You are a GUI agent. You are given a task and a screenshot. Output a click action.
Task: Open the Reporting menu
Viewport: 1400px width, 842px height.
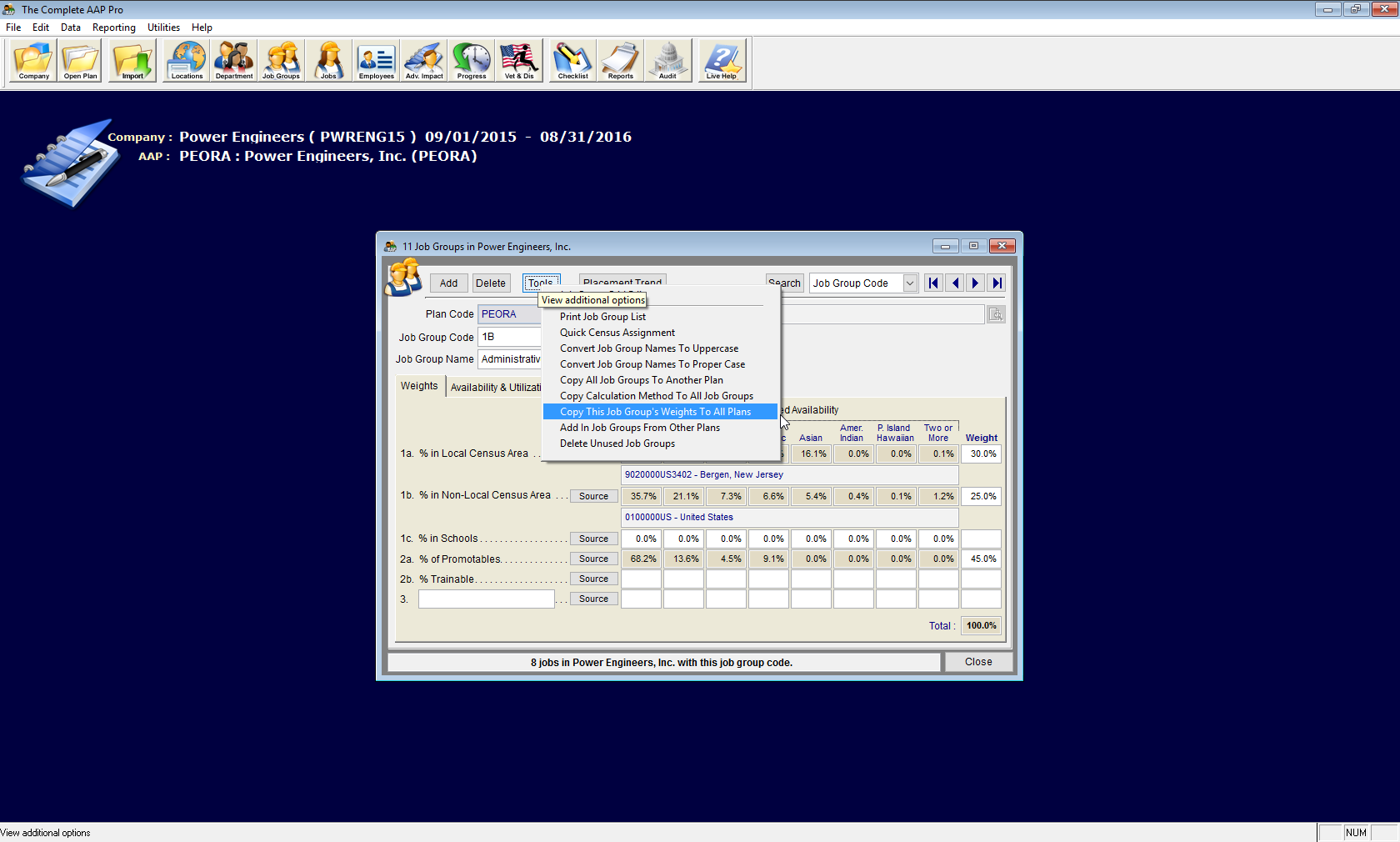[114, 28]
